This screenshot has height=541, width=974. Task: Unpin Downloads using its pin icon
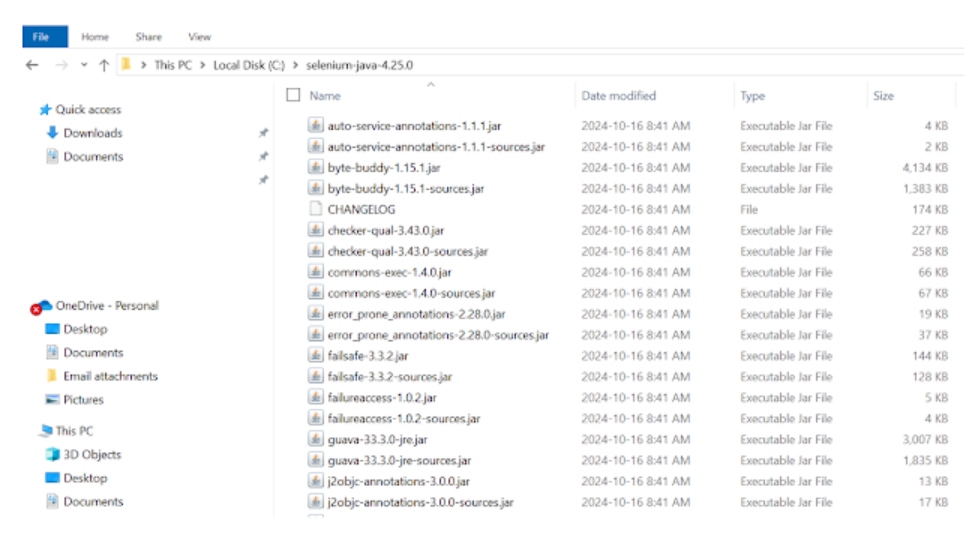(263, 133)
